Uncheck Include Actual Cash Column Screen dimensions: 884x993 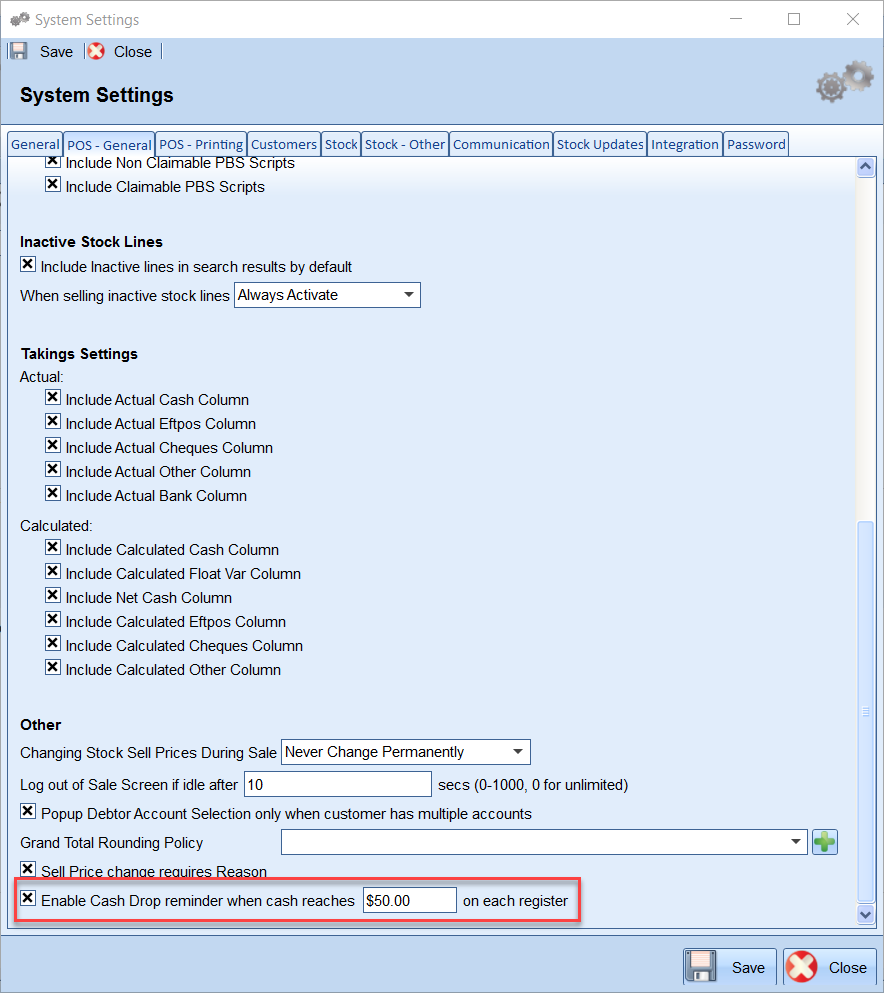[x=53, y=398]
